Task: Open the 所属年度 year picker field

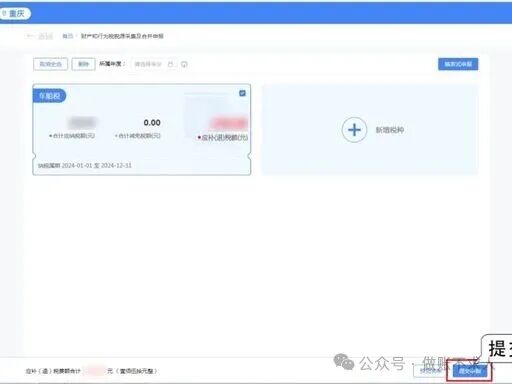Action: (x=154, y=64)
